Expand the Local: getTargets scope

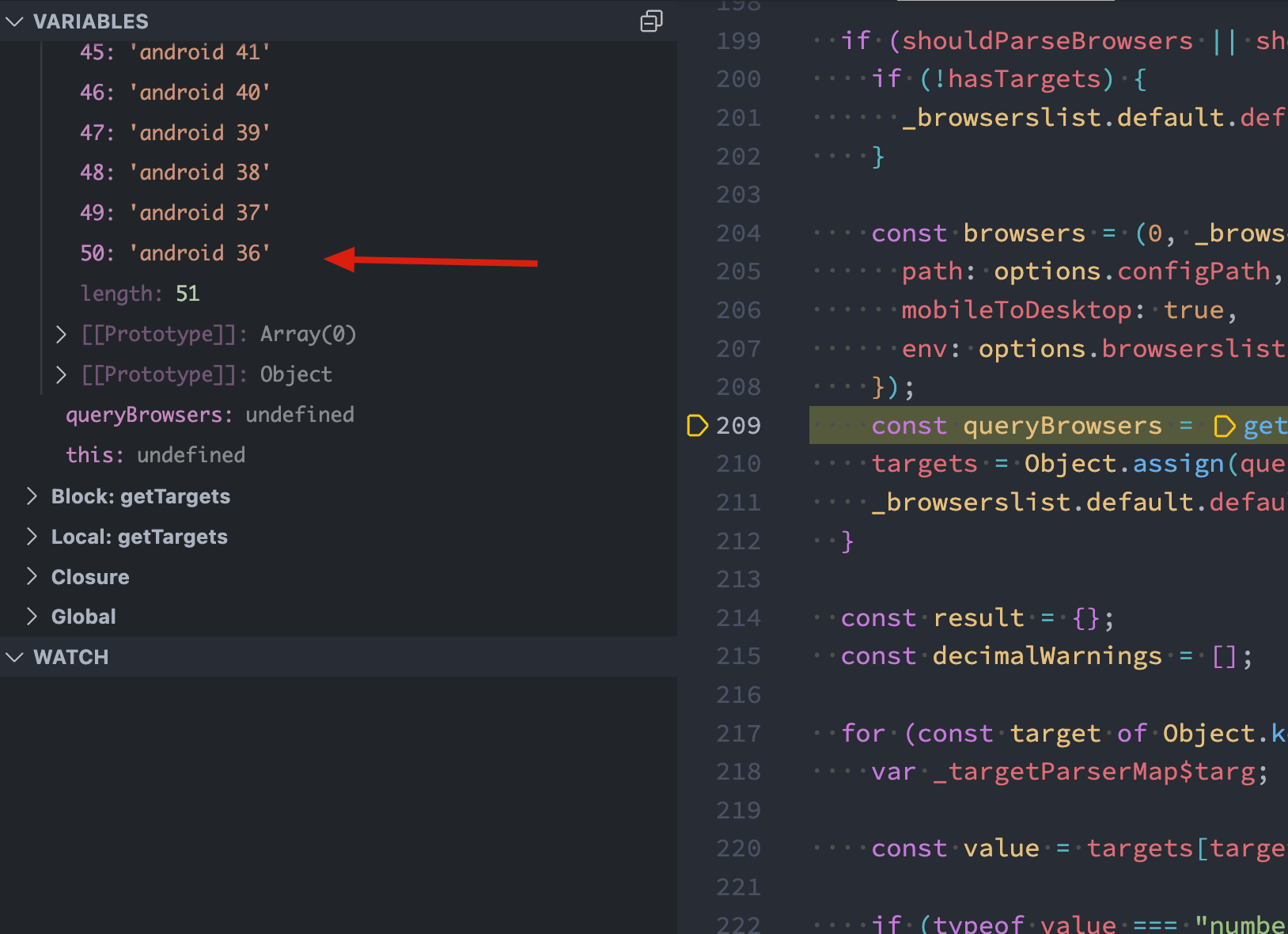click(32, 537)
